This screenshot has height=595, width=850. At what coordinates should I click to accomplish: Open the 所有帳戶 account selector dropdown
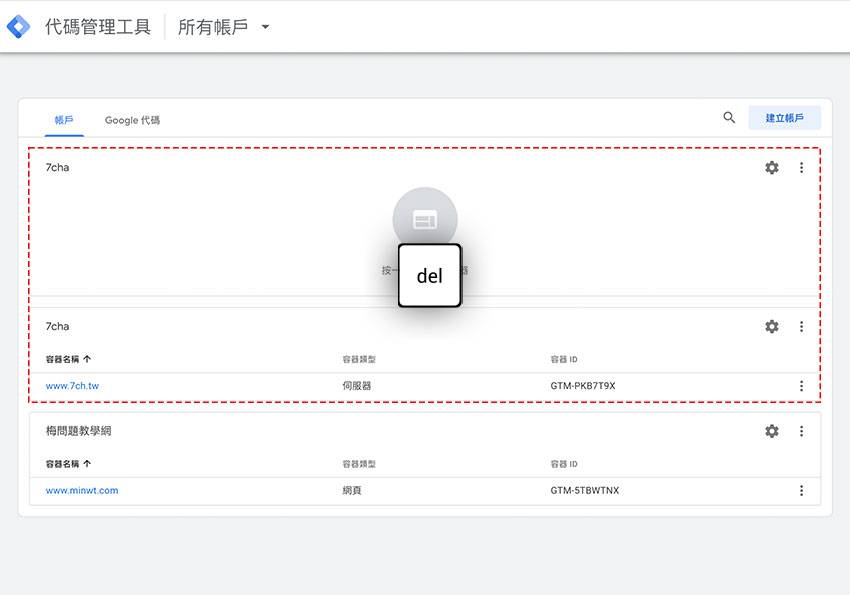(x=223, y=27)
